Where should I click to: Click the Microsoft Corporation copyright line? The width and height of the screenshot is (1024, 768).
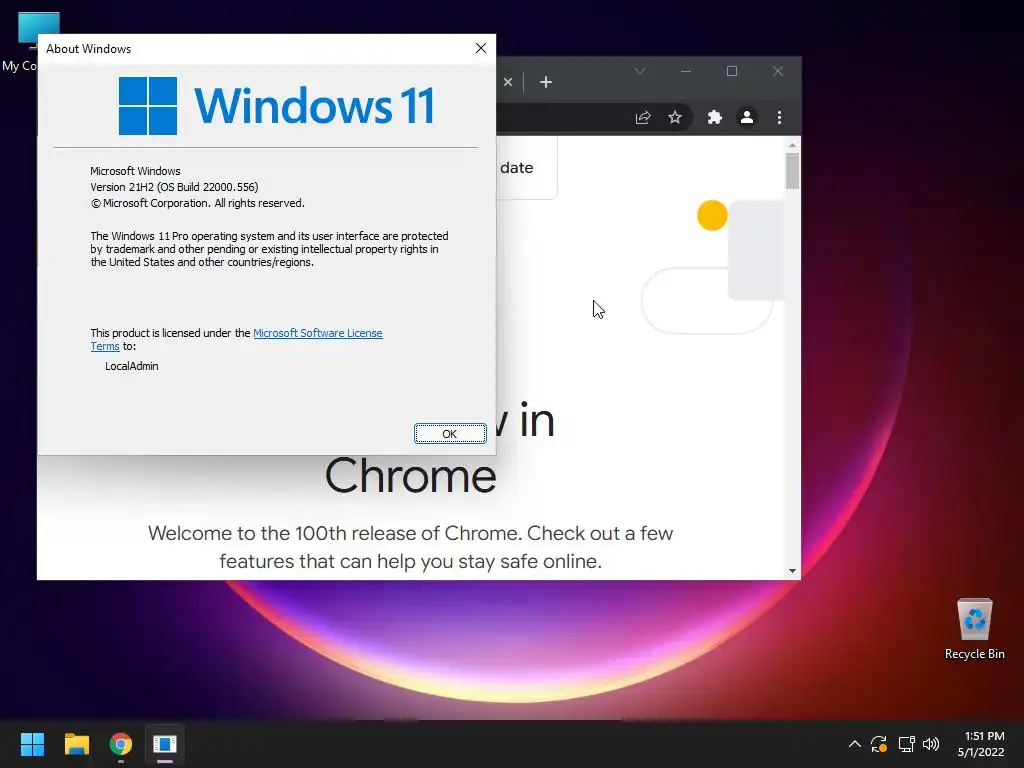point(197,203)
